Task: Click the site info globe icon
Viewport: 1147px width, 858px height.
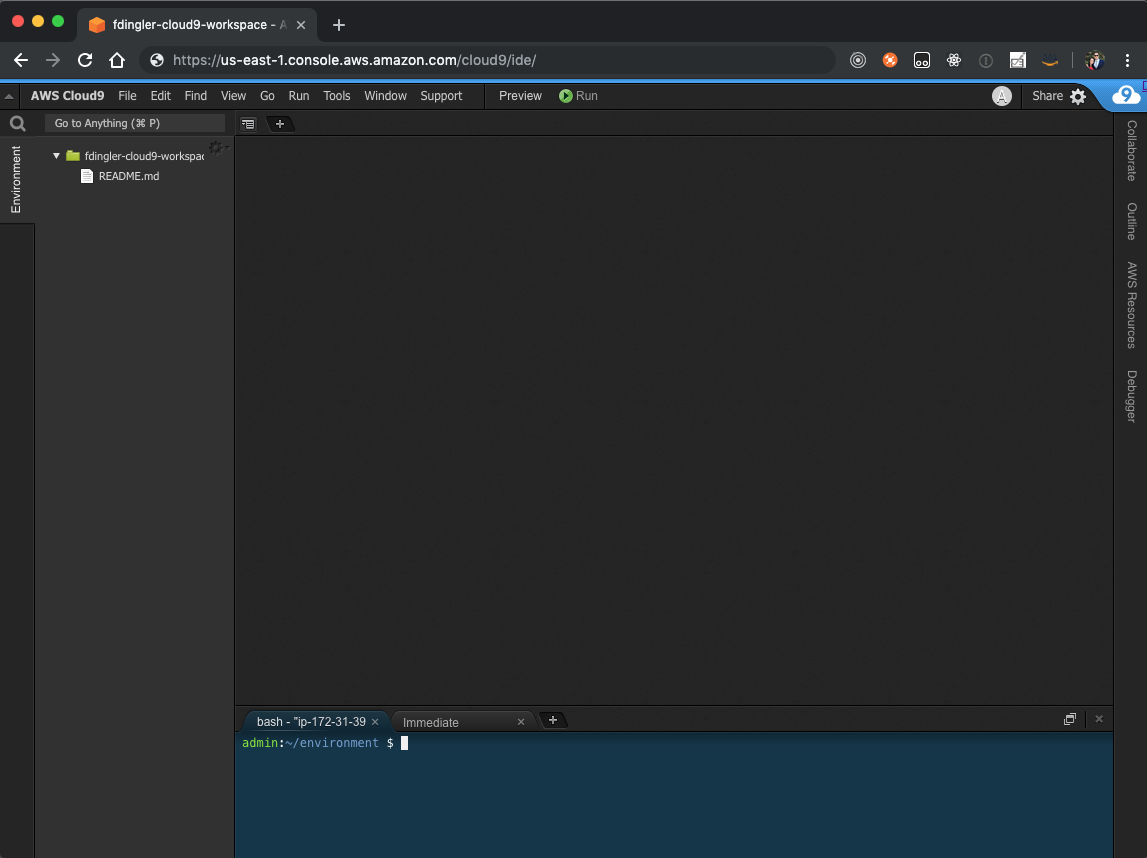Action: [x=157, y=60]
